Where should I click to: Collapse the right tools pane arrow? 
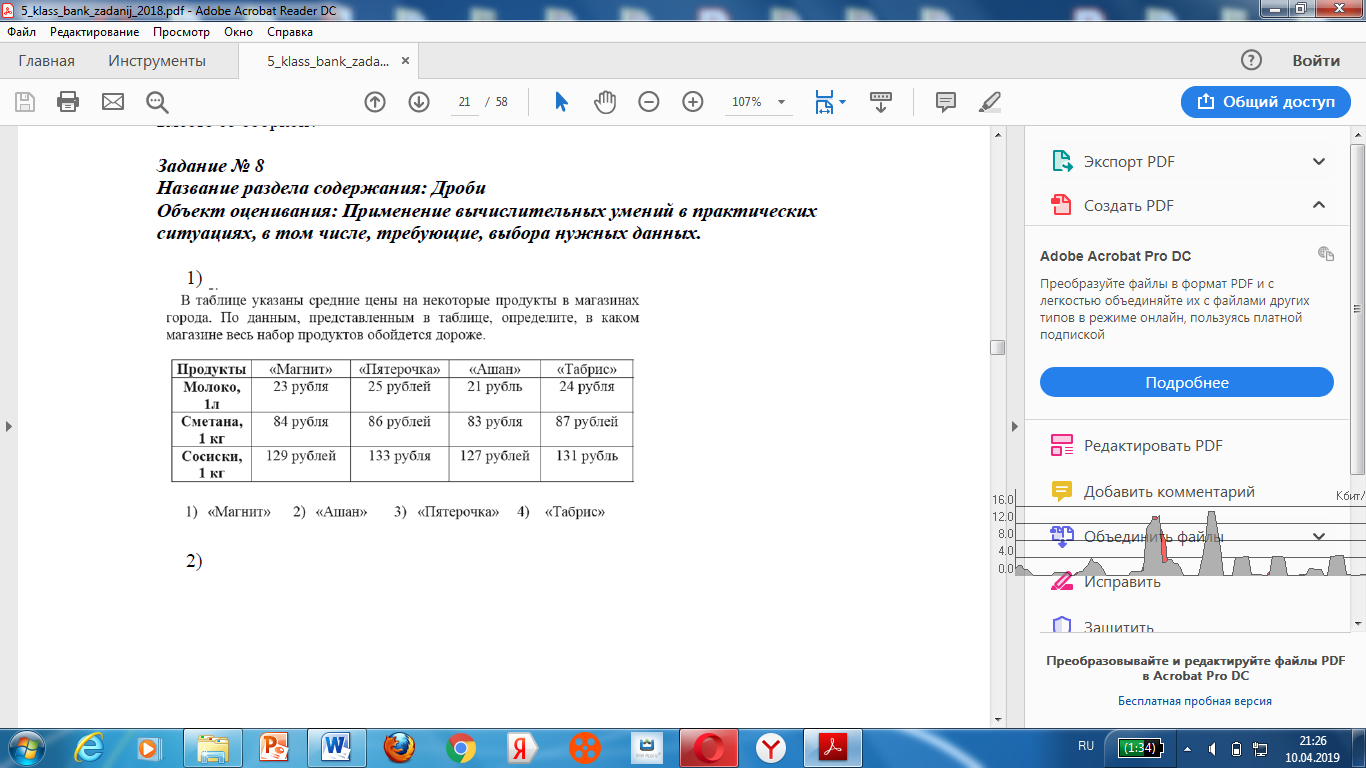coord(1017,426)
